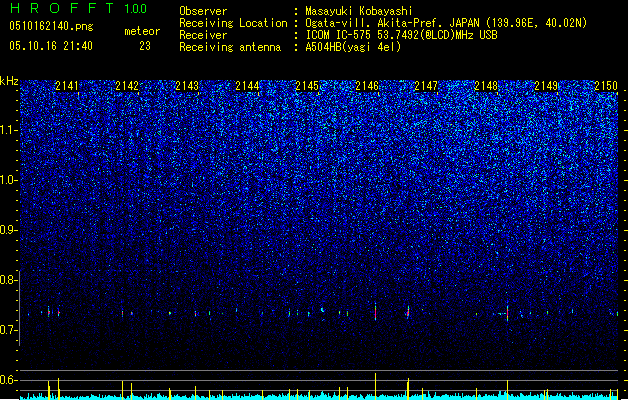Click the 1.1 kHz axis label

pos(9,130)
